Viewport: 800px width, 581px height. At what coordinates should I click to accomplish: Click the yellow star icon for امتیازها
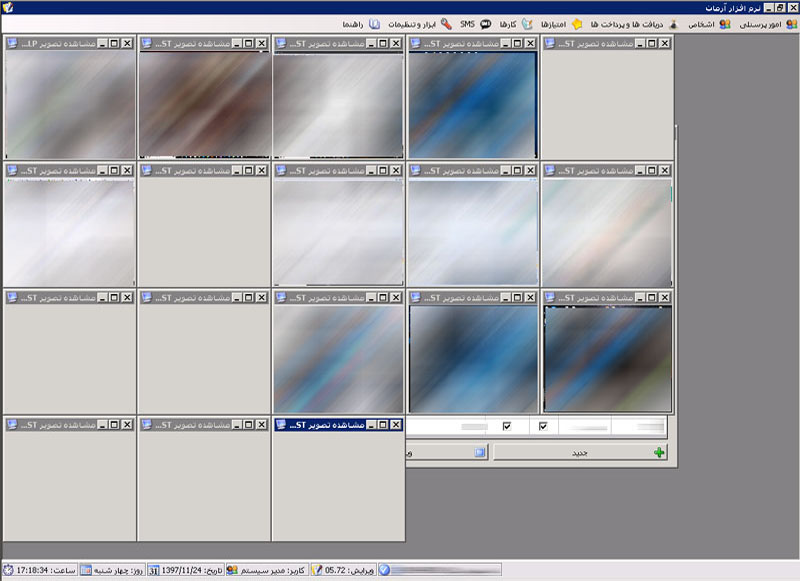coord(577,24)
